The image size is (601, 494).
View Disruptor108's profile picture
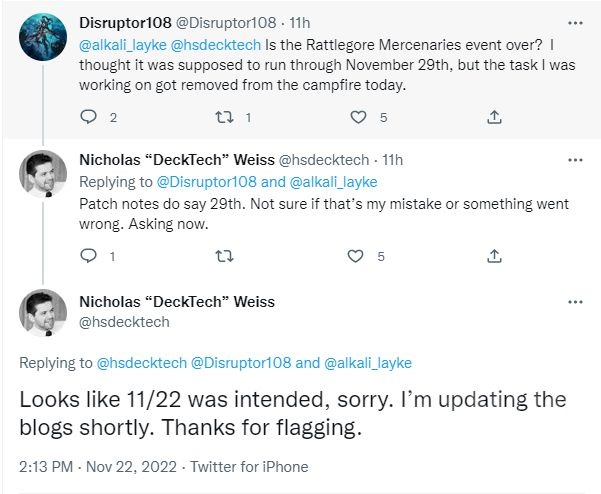click(43, 37)
